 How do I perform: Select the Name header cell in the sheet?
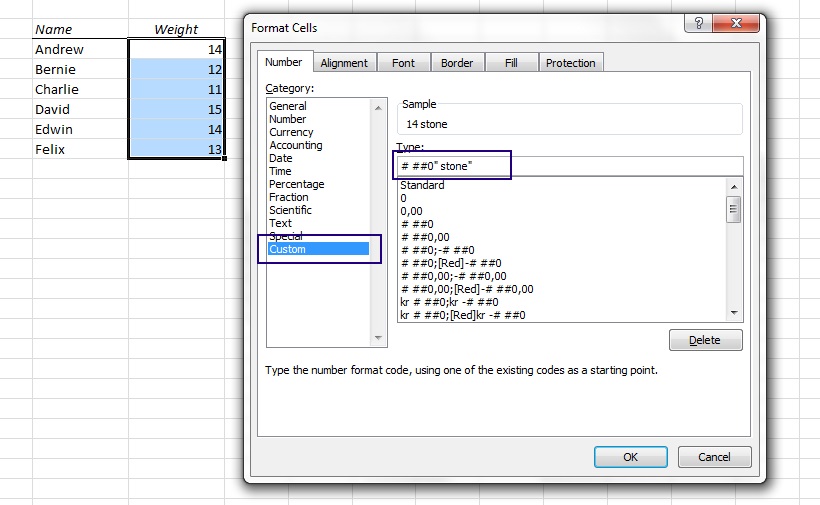pyautogui.click(x=80, y=29)
